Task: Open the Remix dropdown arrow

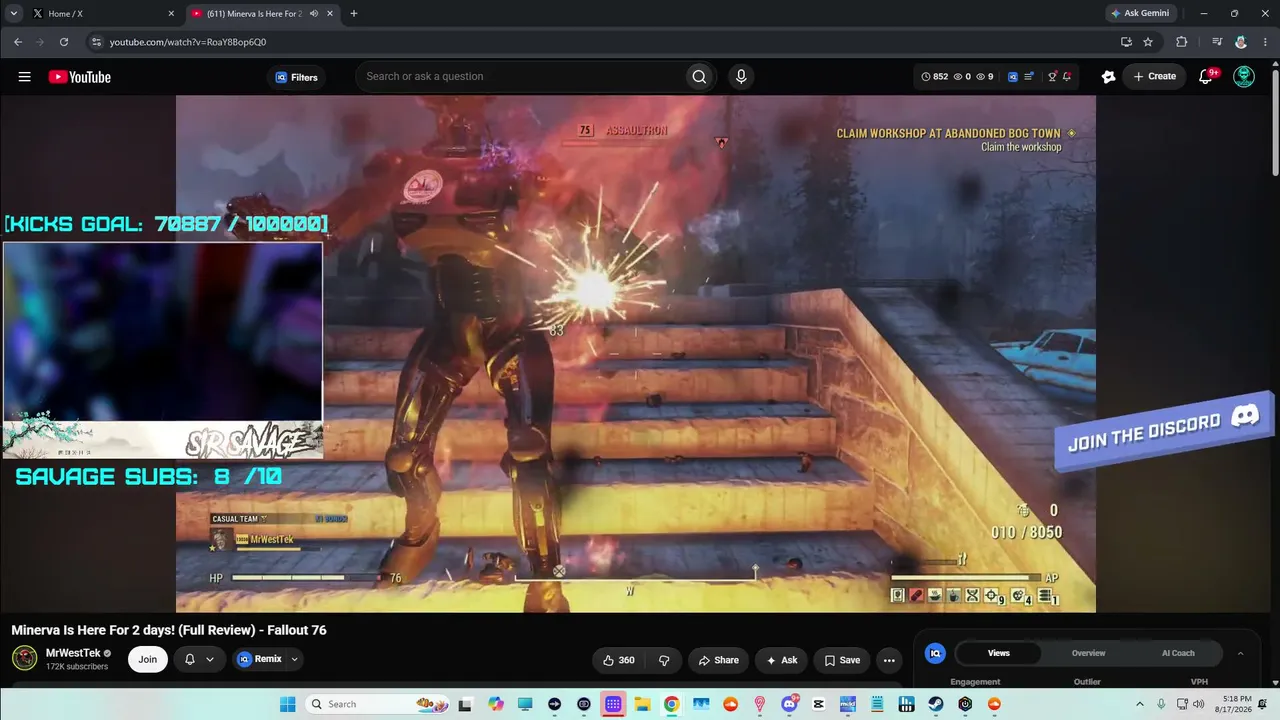Action: (294, 659)
